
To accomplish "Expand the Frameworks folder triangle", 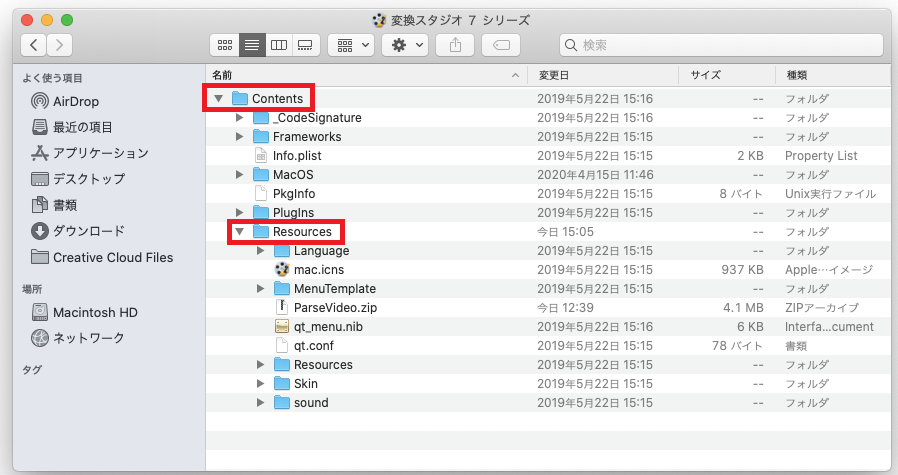I will [239, 137].
